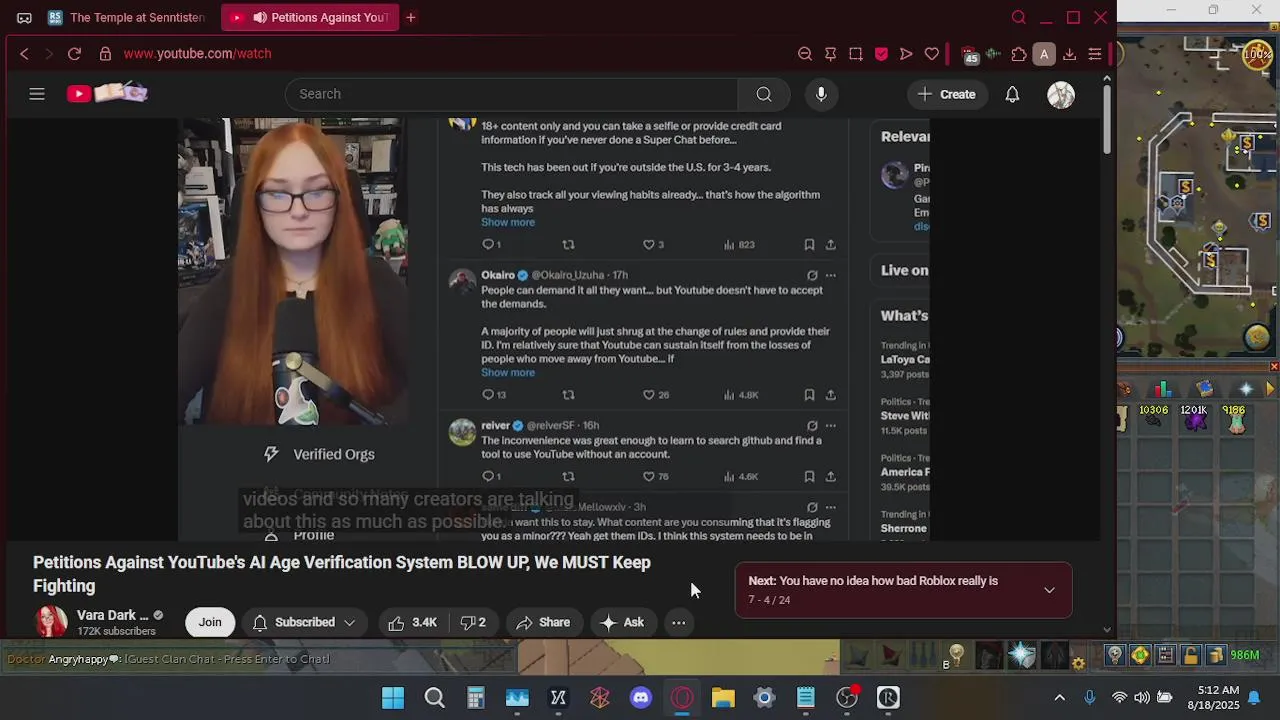The image size is (1280, 720).
Task: Open game action bar settings gear
Action: [x=1078, y=663]
